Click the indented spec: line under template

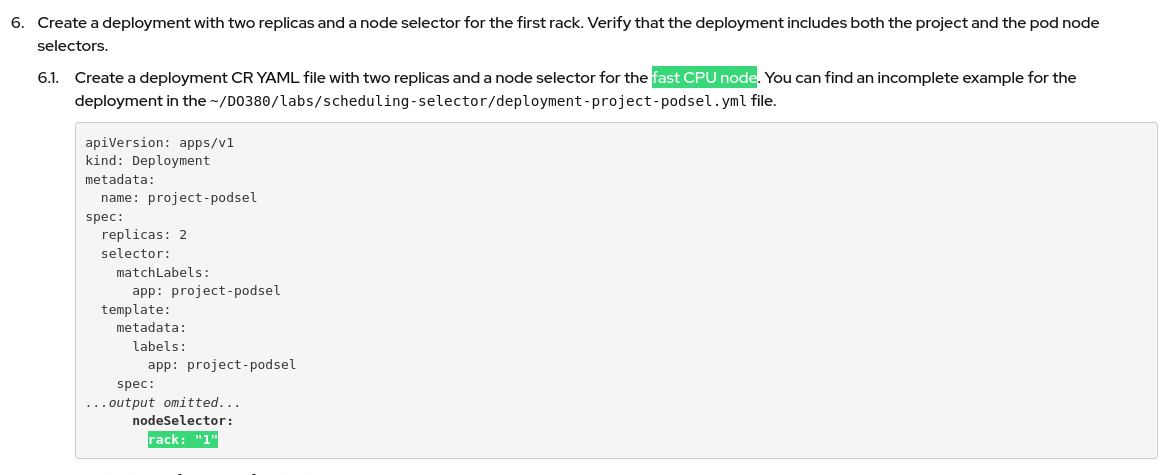(x=136, y=384)
